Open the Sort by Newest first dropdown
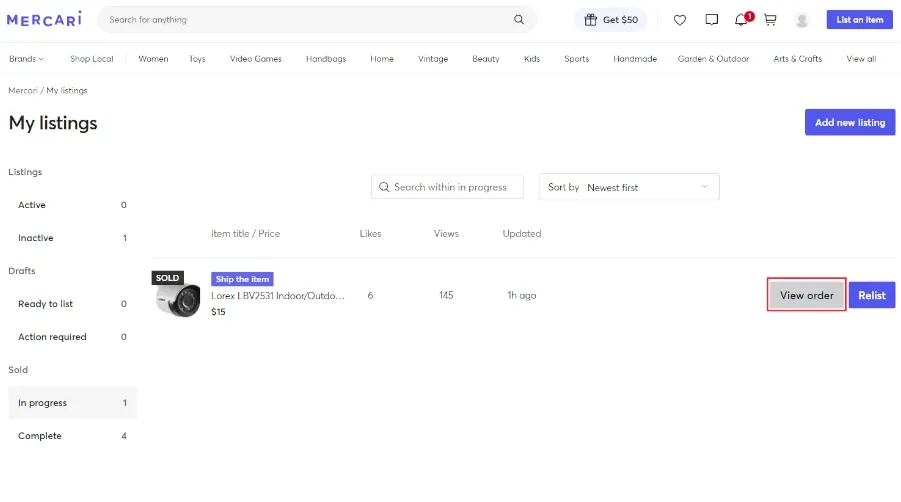901x502 pixels. coord(629,187)
